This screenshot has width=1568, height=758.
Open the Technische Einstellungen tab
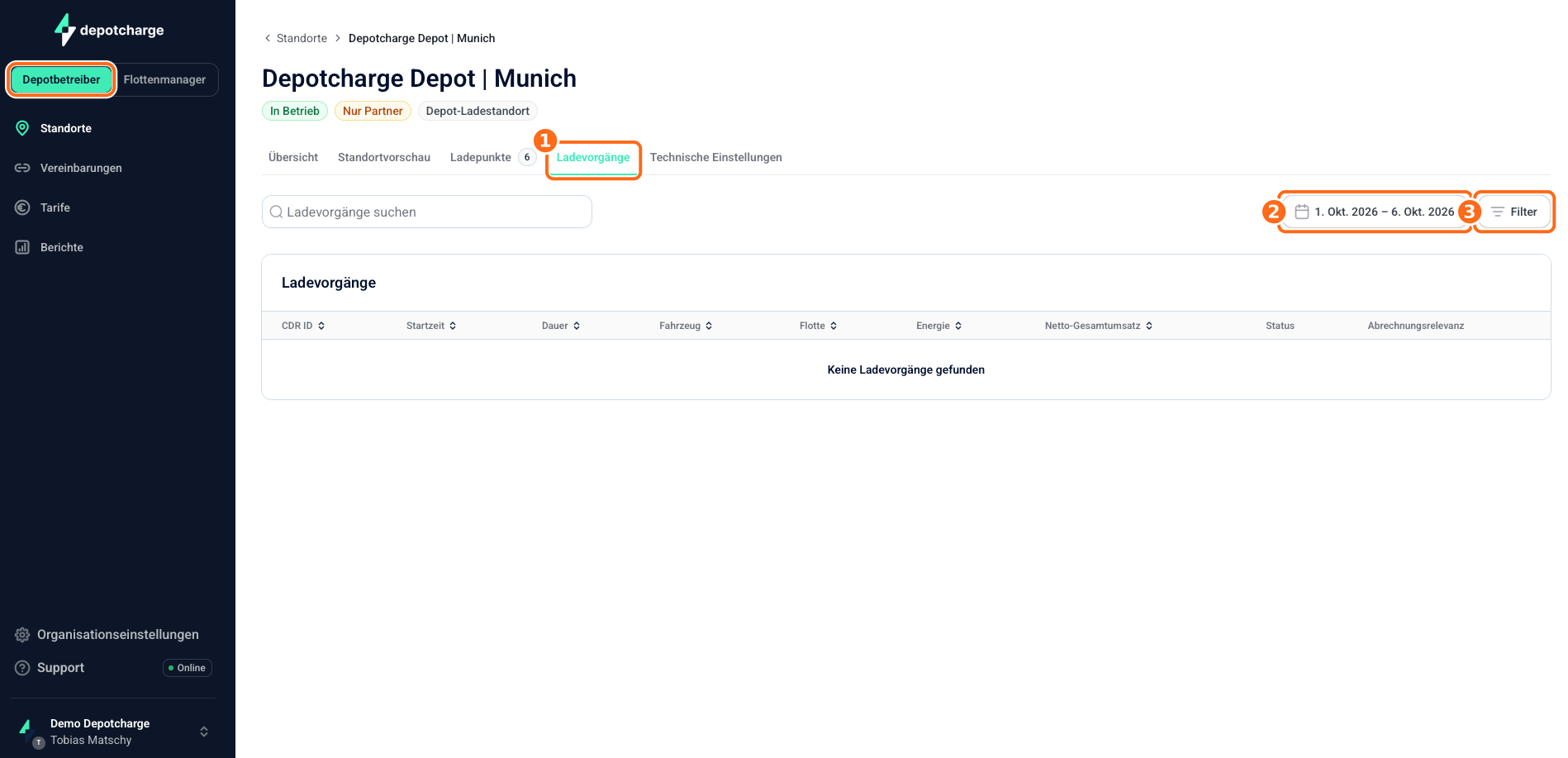[716, 157]
